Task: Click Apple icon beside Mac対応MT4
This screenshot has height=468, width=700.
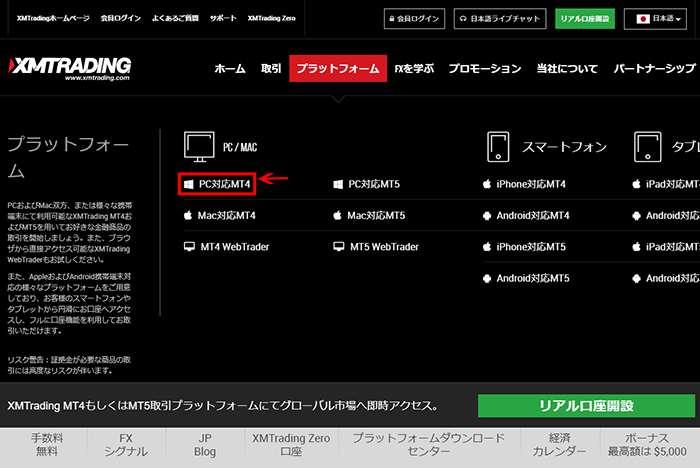Action: (x=188, y=215)
